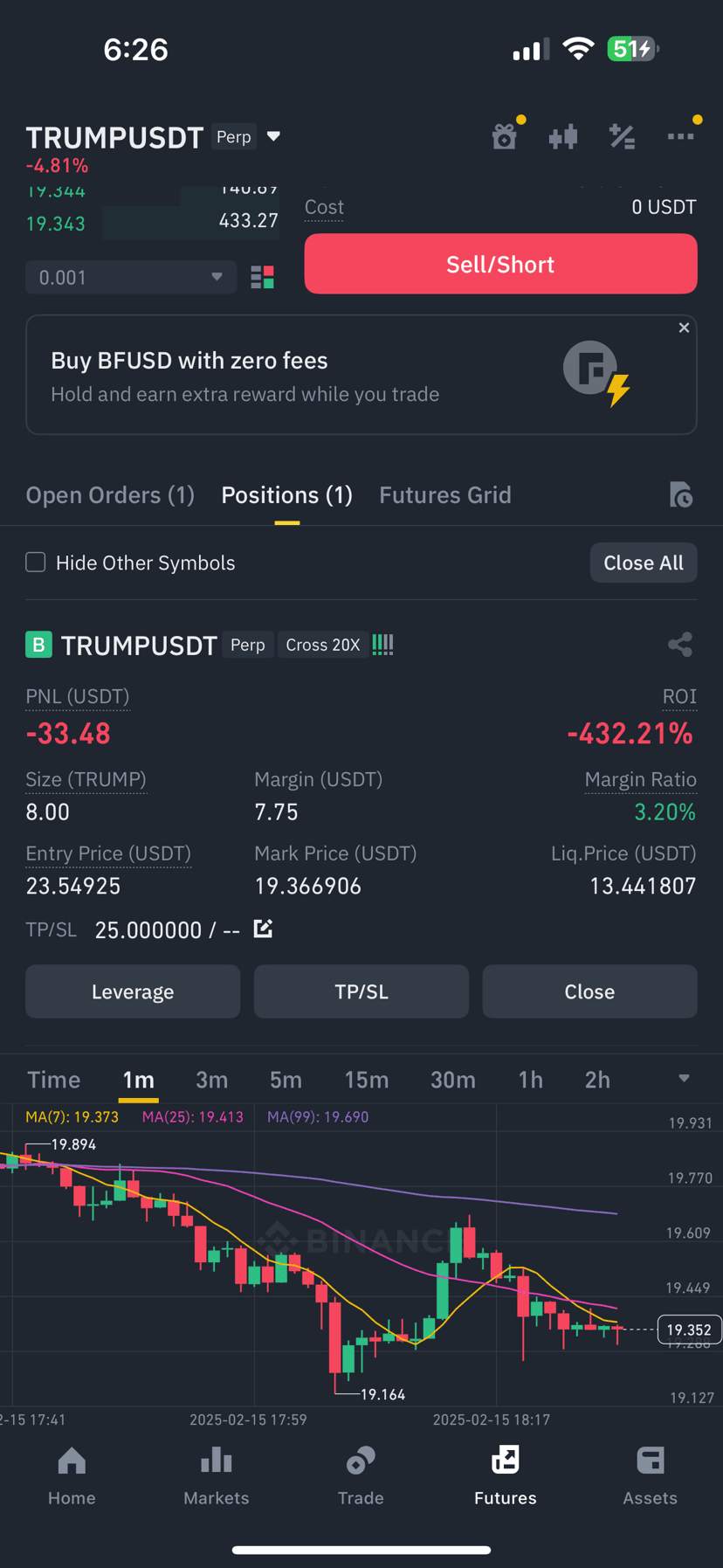Image resolution: width=723 pixels, height=1568 pixels.
Task: Open the gift rewards icon
Action: point(504,137)
